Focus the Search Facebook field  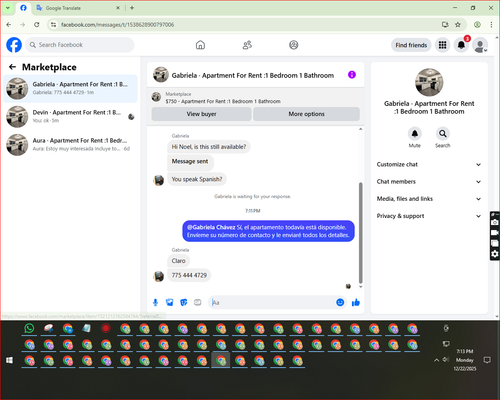click(x=80, y=45)
